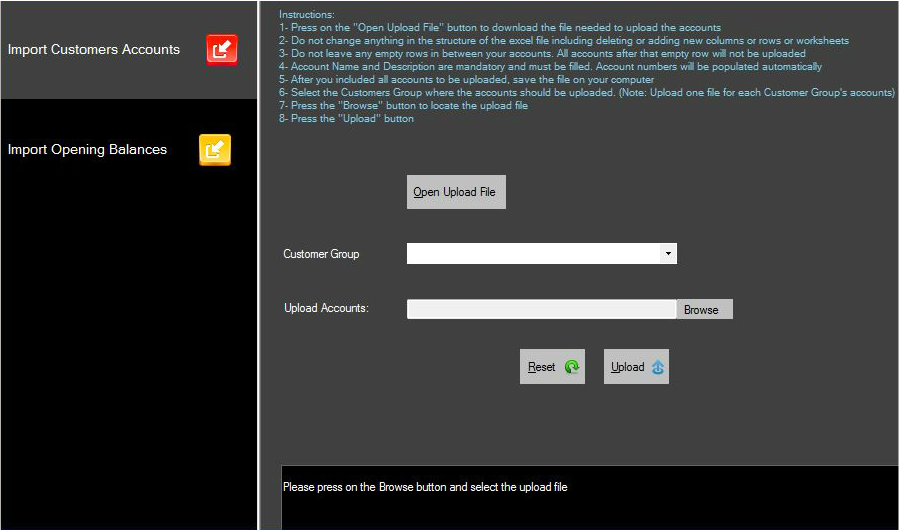Click instruction line 8 'Press the Upload button'

347,119
